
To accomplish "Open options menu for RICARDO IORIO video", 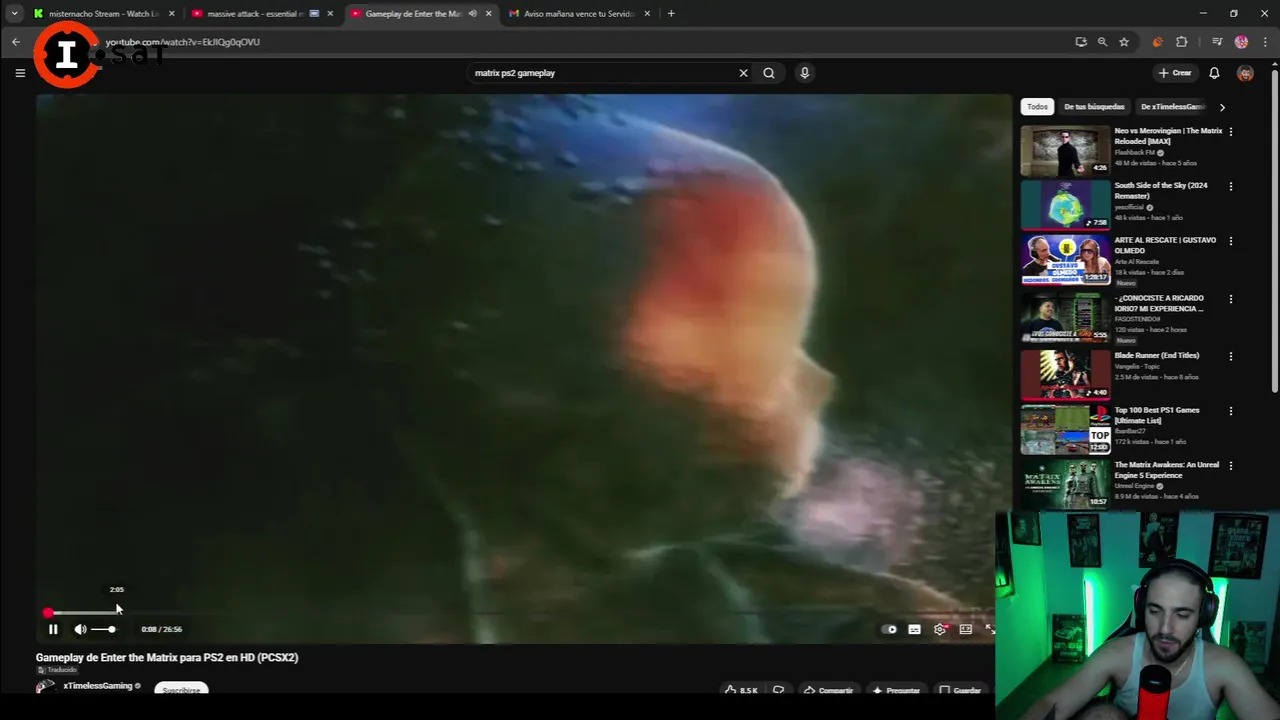I will [x=1231, y=299].
